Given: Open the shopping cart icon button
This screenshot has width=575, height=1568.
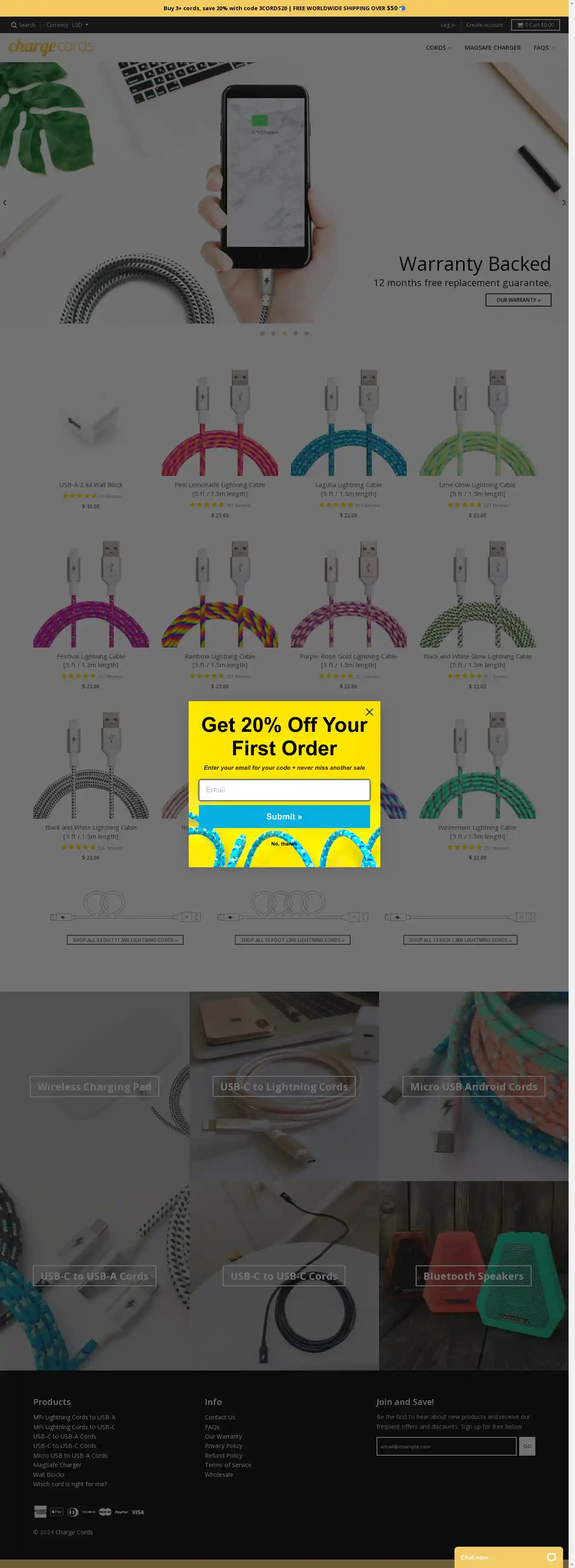Looking at the screenshot, I should click(535, 25).
